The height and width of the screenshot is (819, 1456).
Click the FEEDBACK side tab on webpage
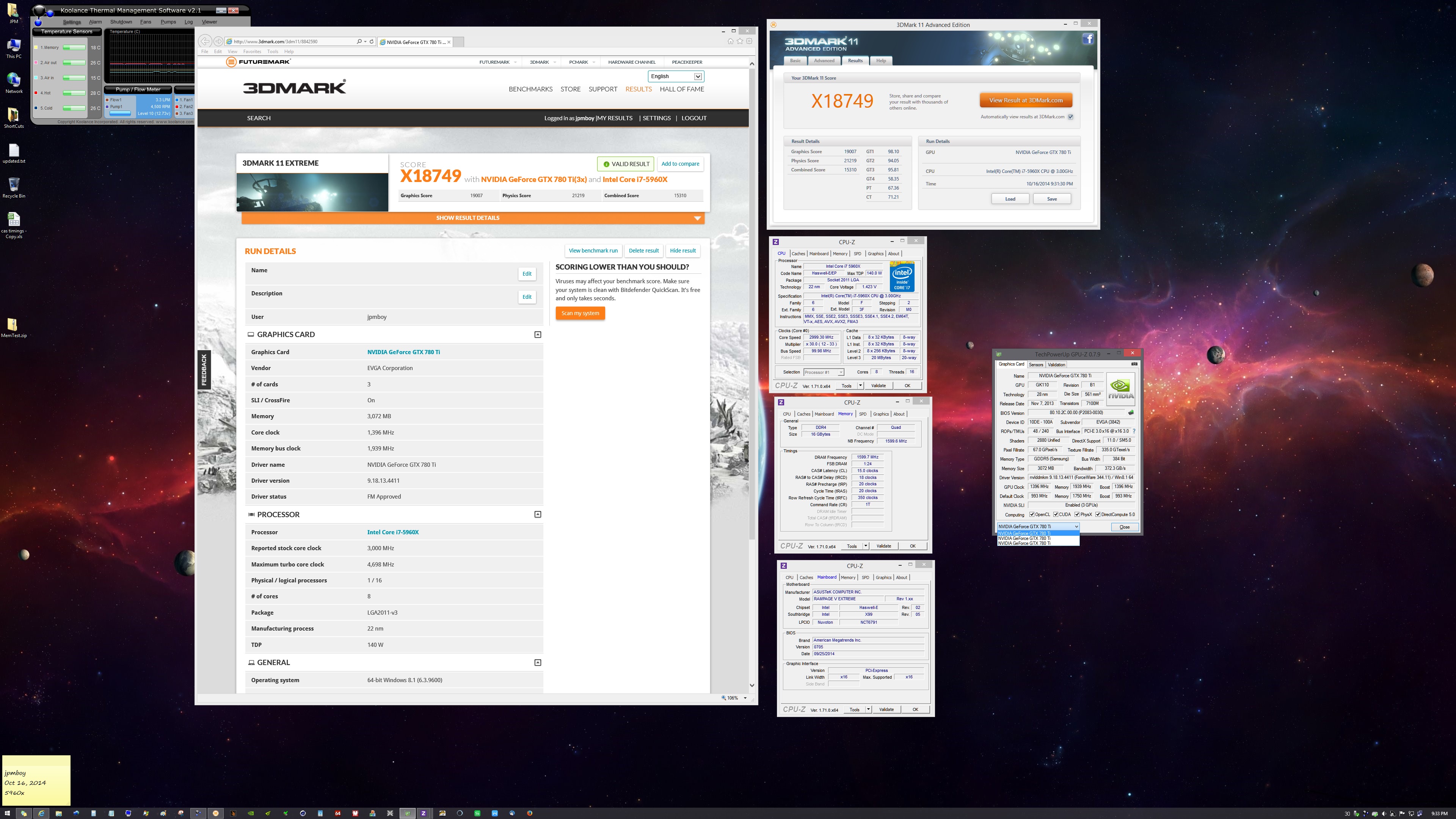(204, 370)
